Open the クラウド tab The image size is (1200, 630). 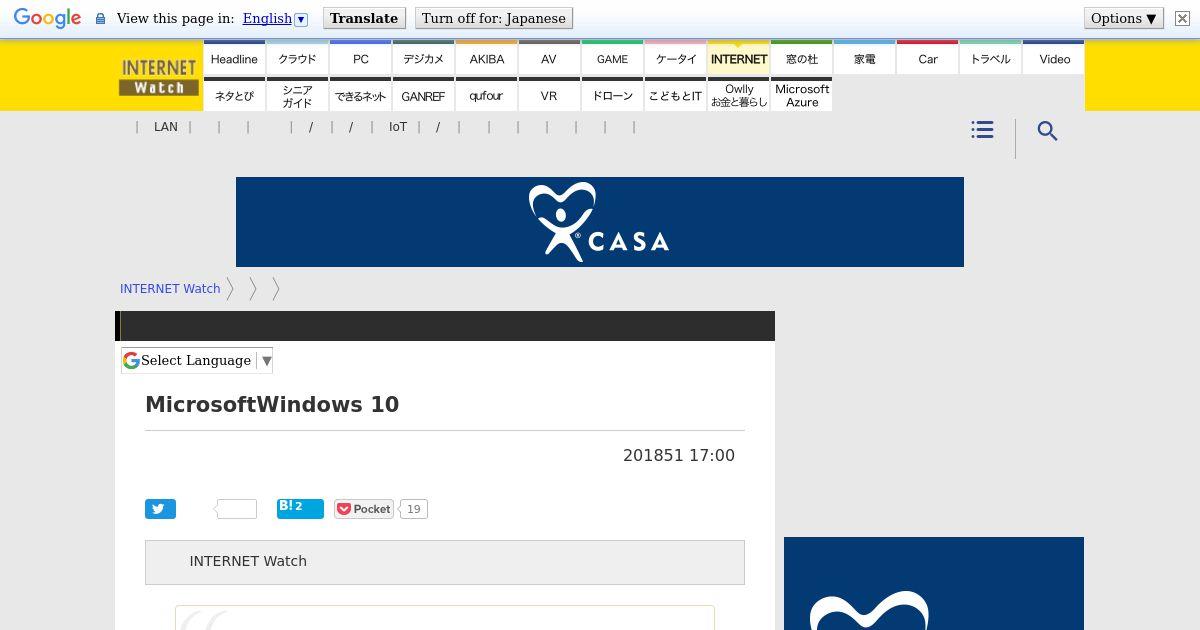[x=297, y=59]
